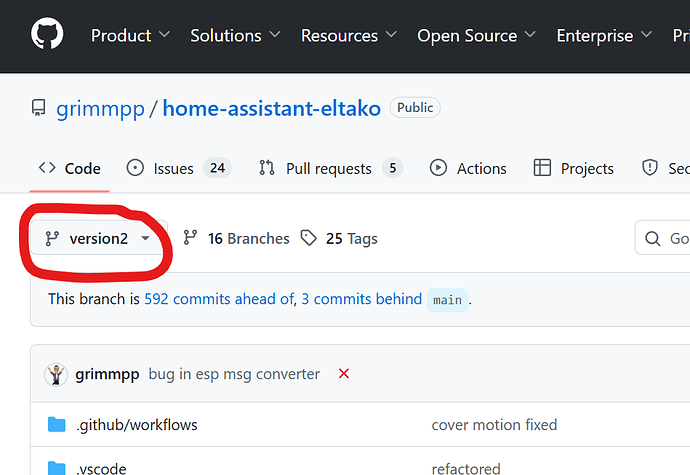Open the home-assistant-eltako repository link

271,108
